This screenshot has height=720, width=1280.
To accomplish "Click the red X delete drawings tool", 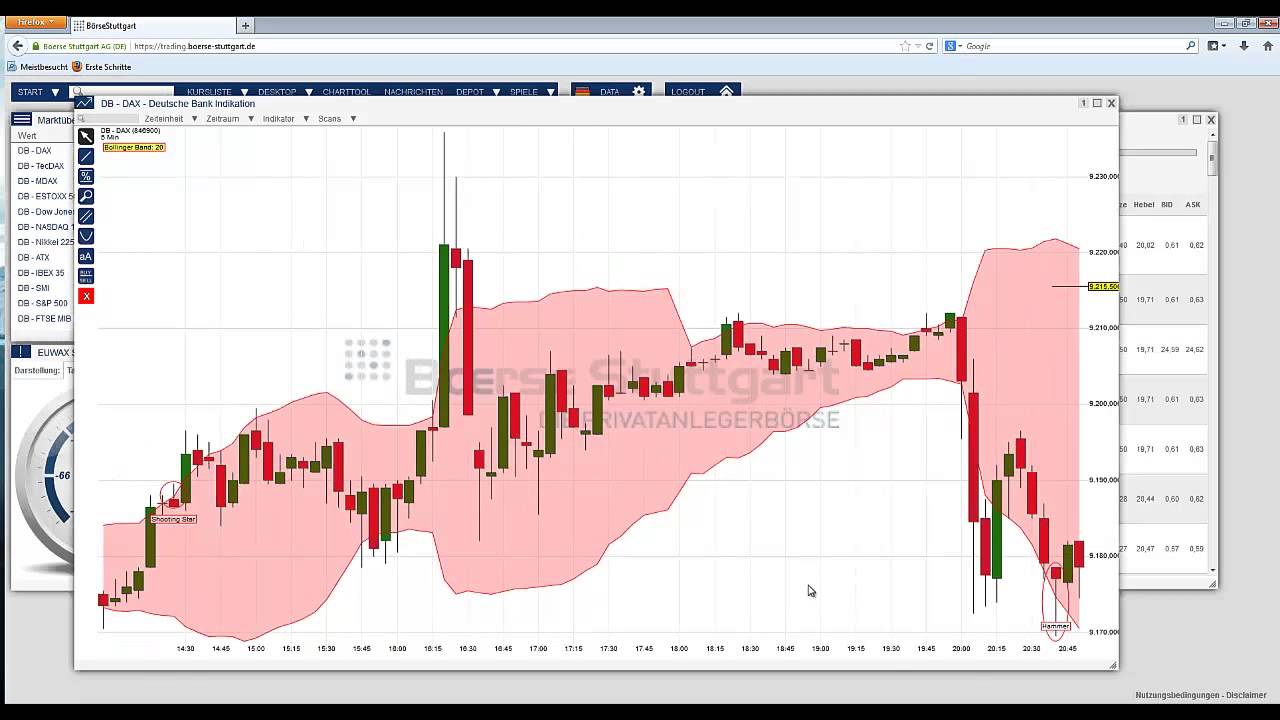I will [x=86, y=296].
